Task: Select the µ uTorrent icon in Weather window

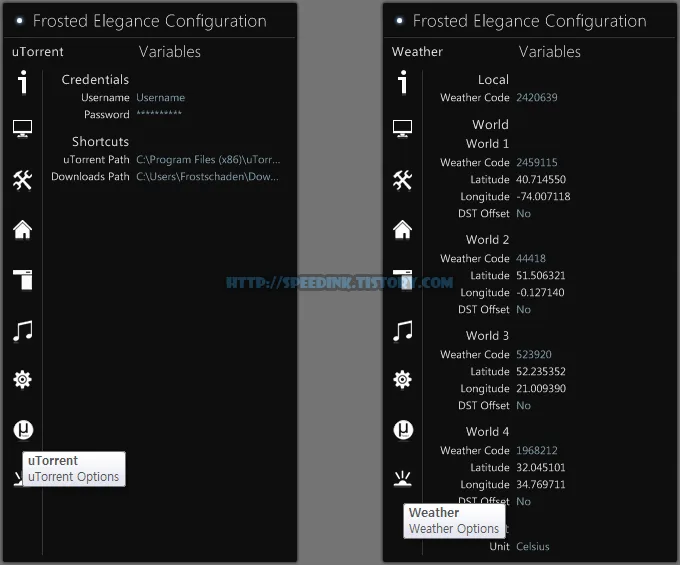Action: (x=403, y=430)
